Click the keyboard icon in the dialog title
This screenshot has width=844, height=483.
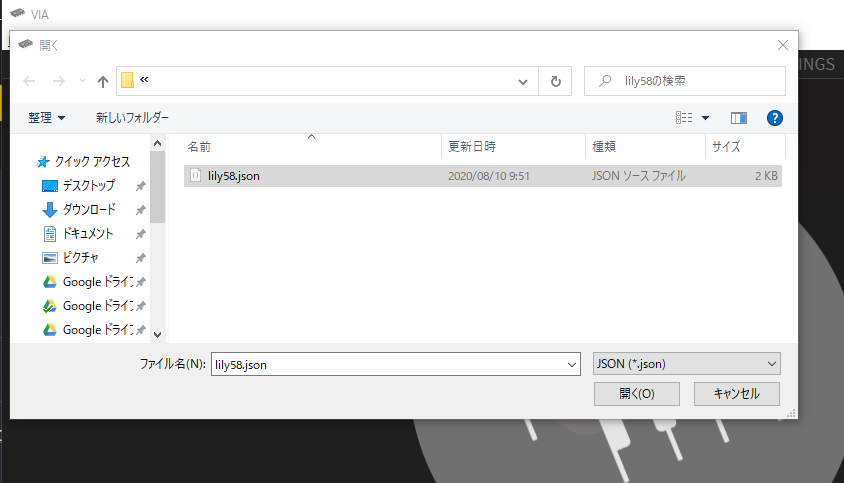pyautogui.click(x=25, y=44)
